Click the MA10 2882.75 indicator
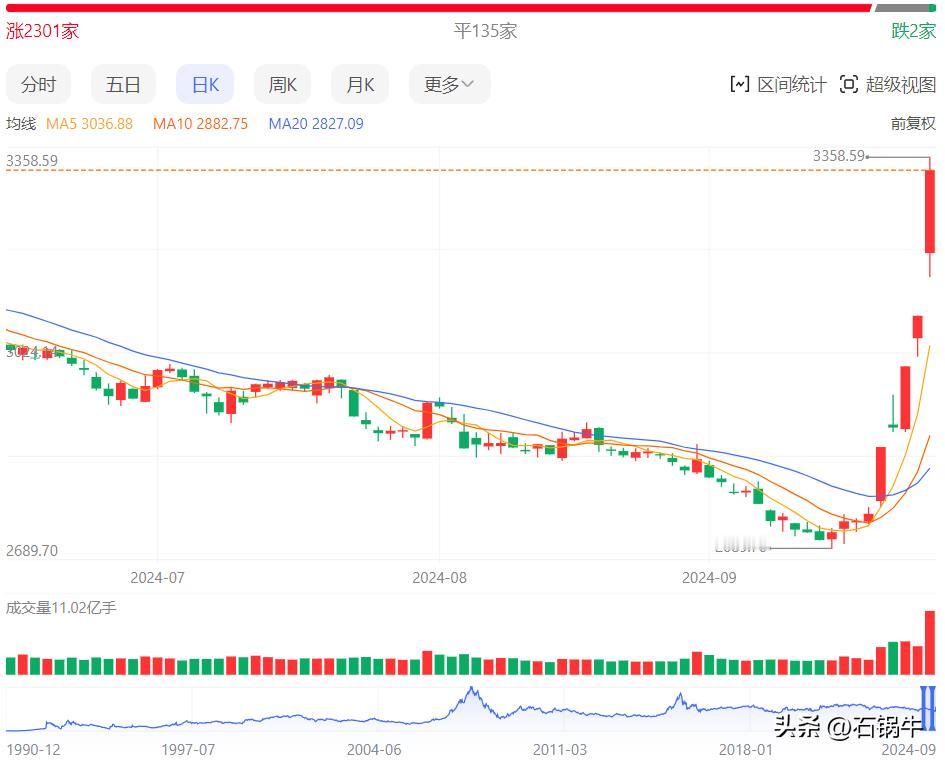Viewport: 945px width, 760px height. click(x=200, y=124)
